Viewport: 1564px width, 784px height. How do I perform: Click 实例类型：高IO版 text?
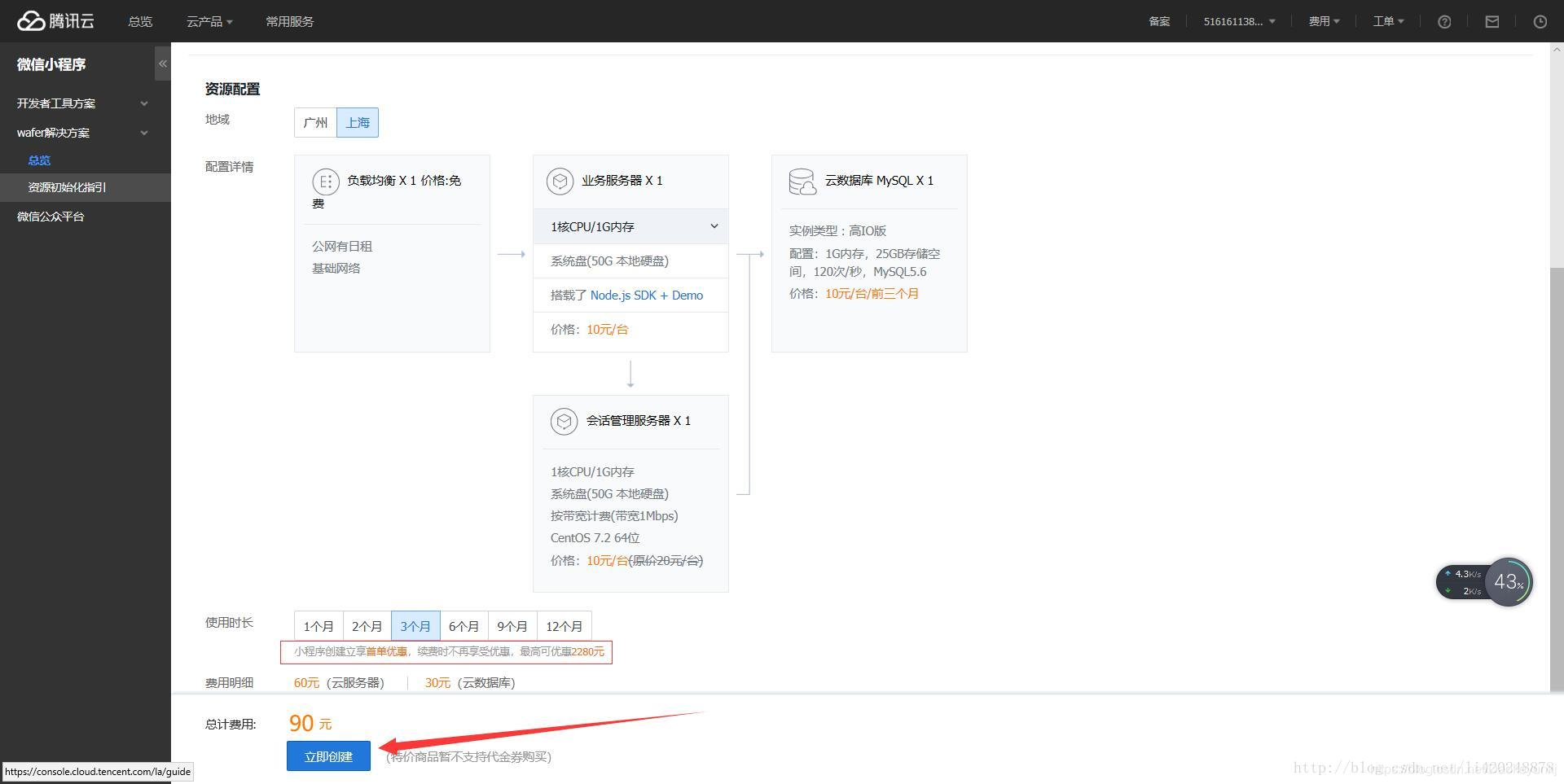837,231
